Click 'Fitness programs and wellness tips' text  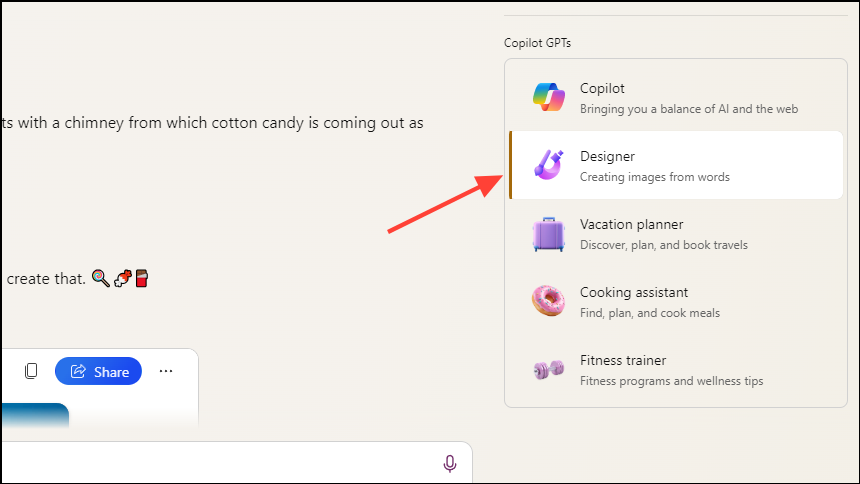671,381
